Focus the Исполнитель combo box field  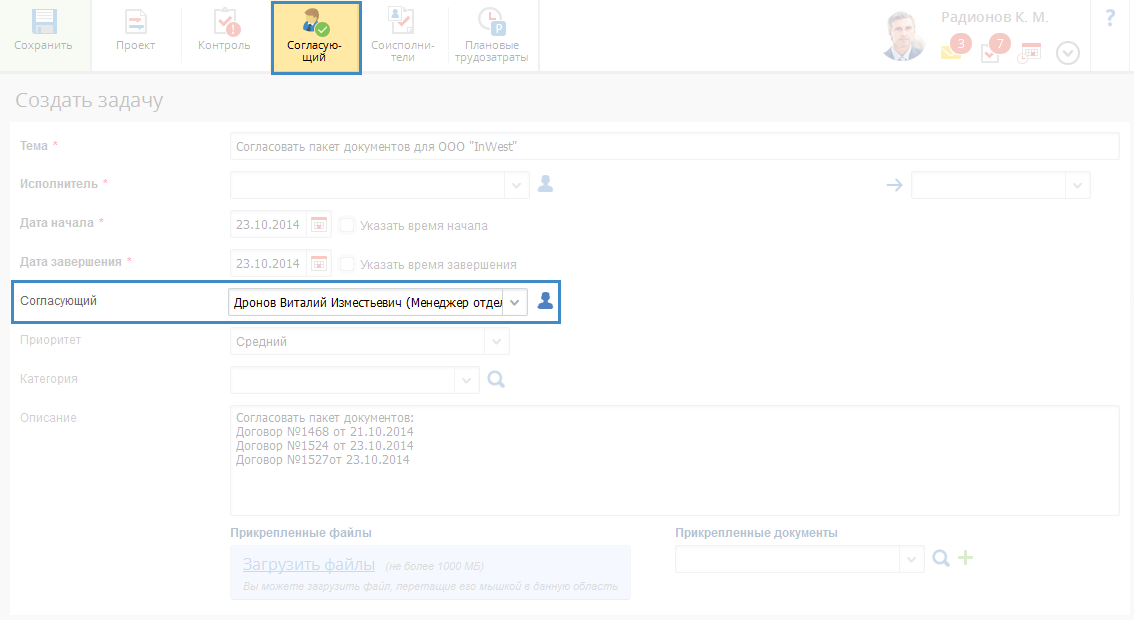(367, 185)
